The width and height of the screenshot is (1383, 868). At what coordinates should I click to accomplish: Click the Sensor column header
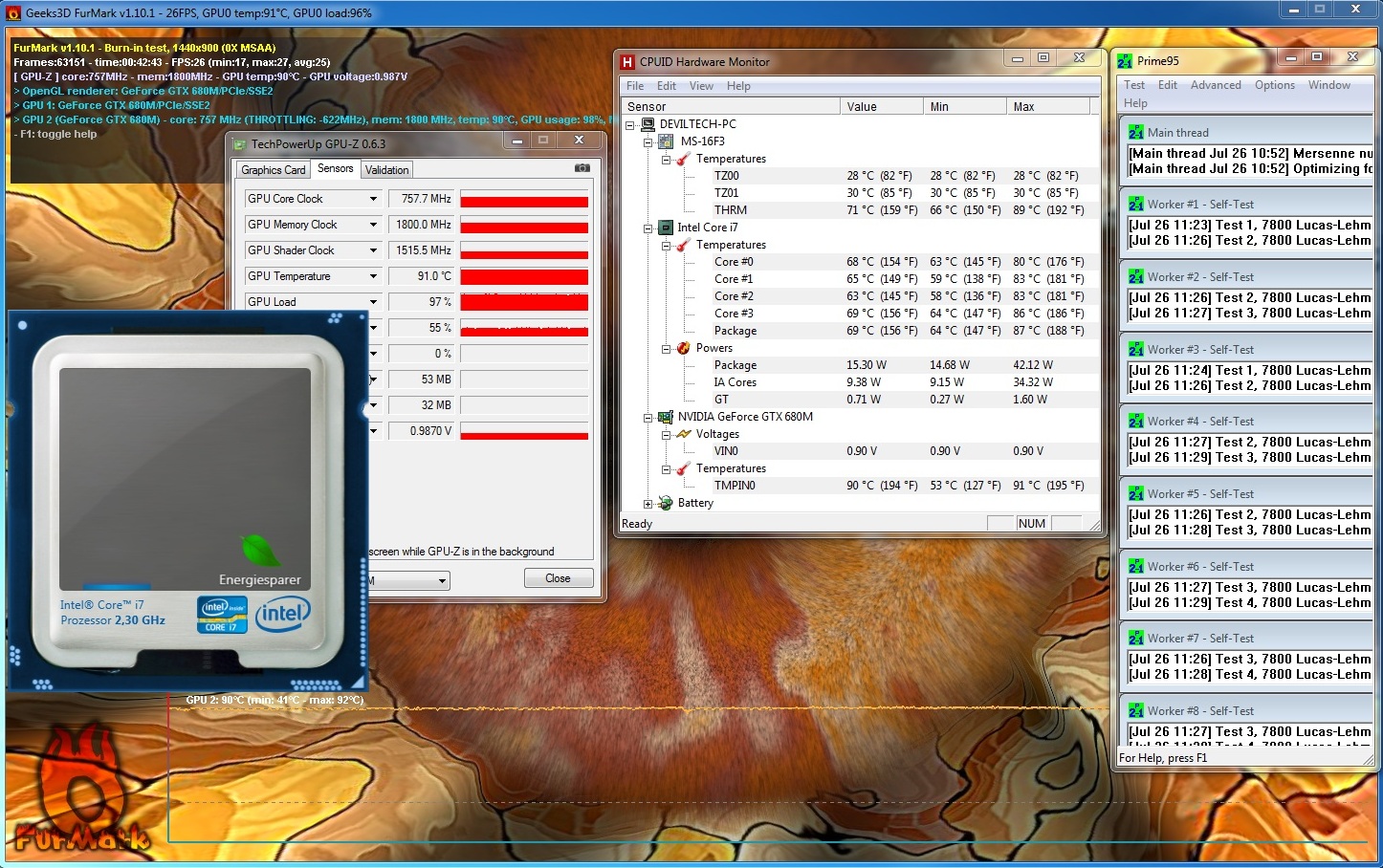(731, 107)
